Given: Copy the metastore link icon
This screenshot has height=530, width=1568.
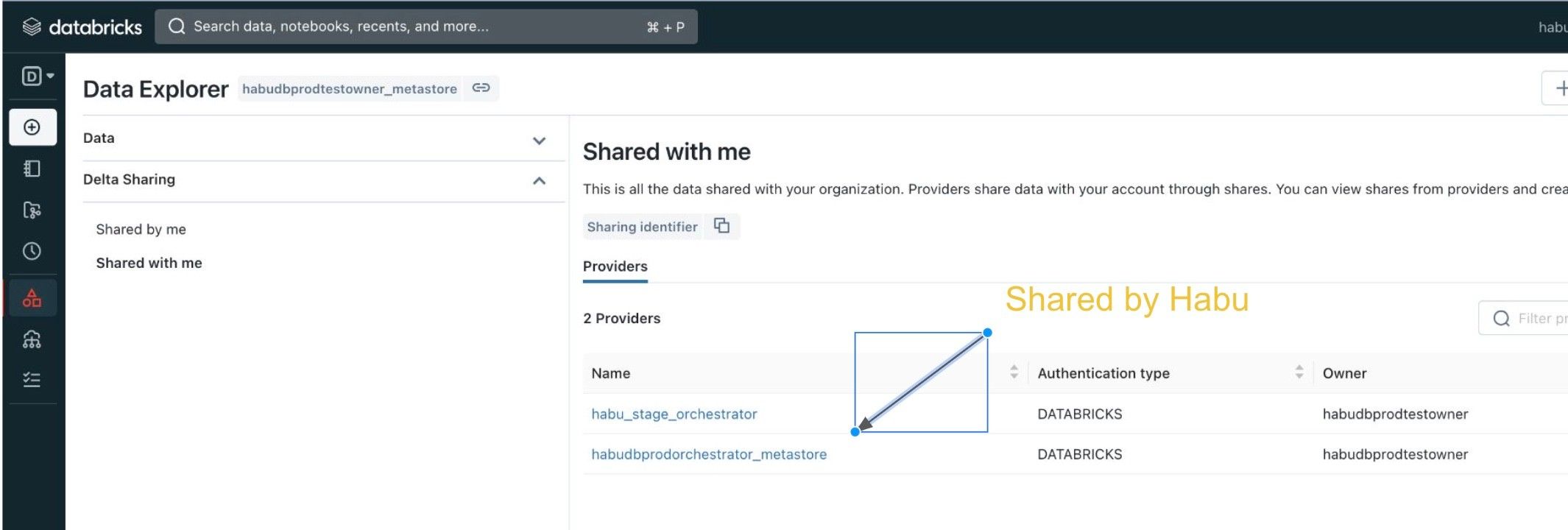Looking at the screenshot, I should (x=481, y=88).
